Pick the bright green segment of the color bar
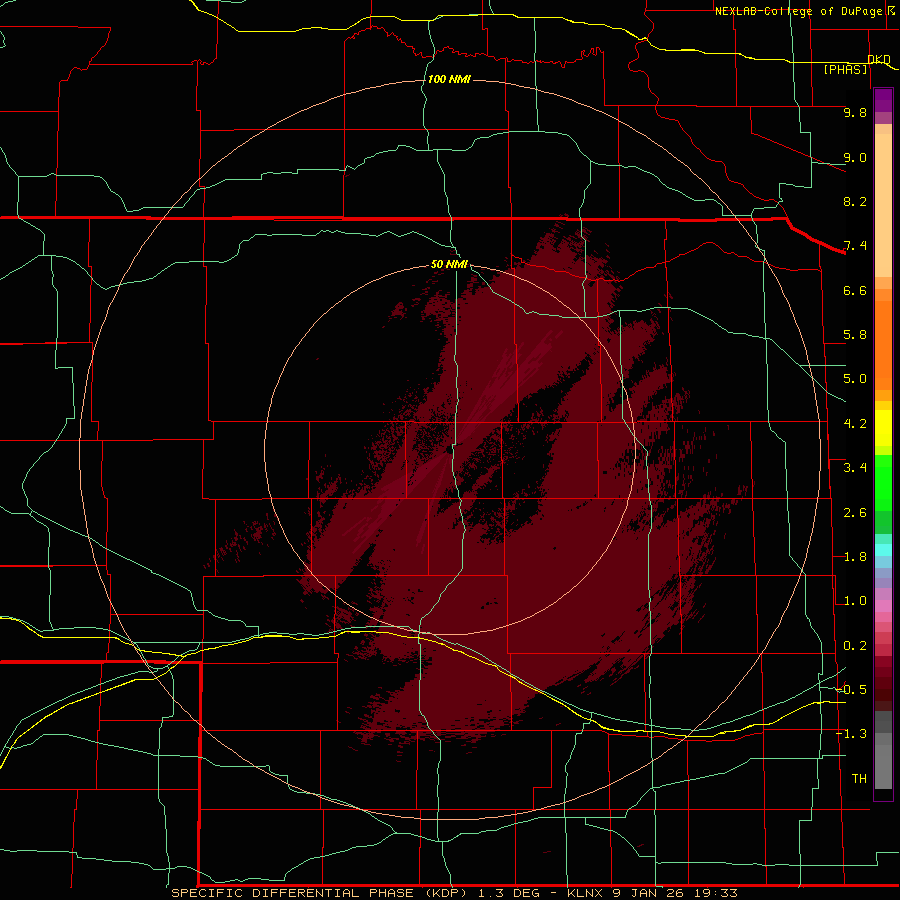This screenshot has width=900, height=900. pos(883,482)
